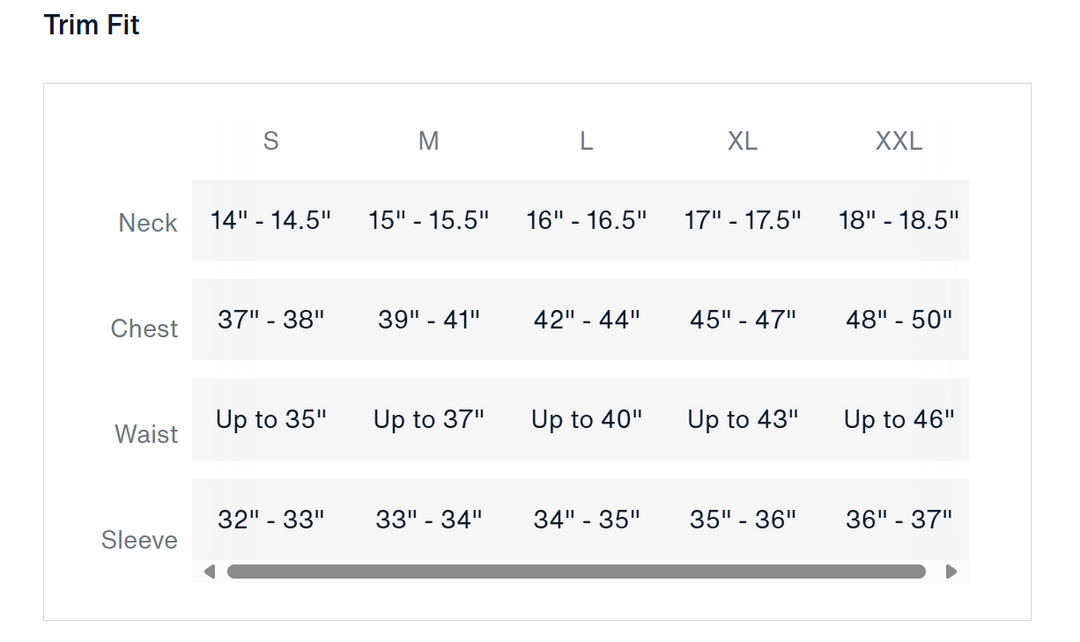Click the right scroll arrow of the size table

[951, 572]
